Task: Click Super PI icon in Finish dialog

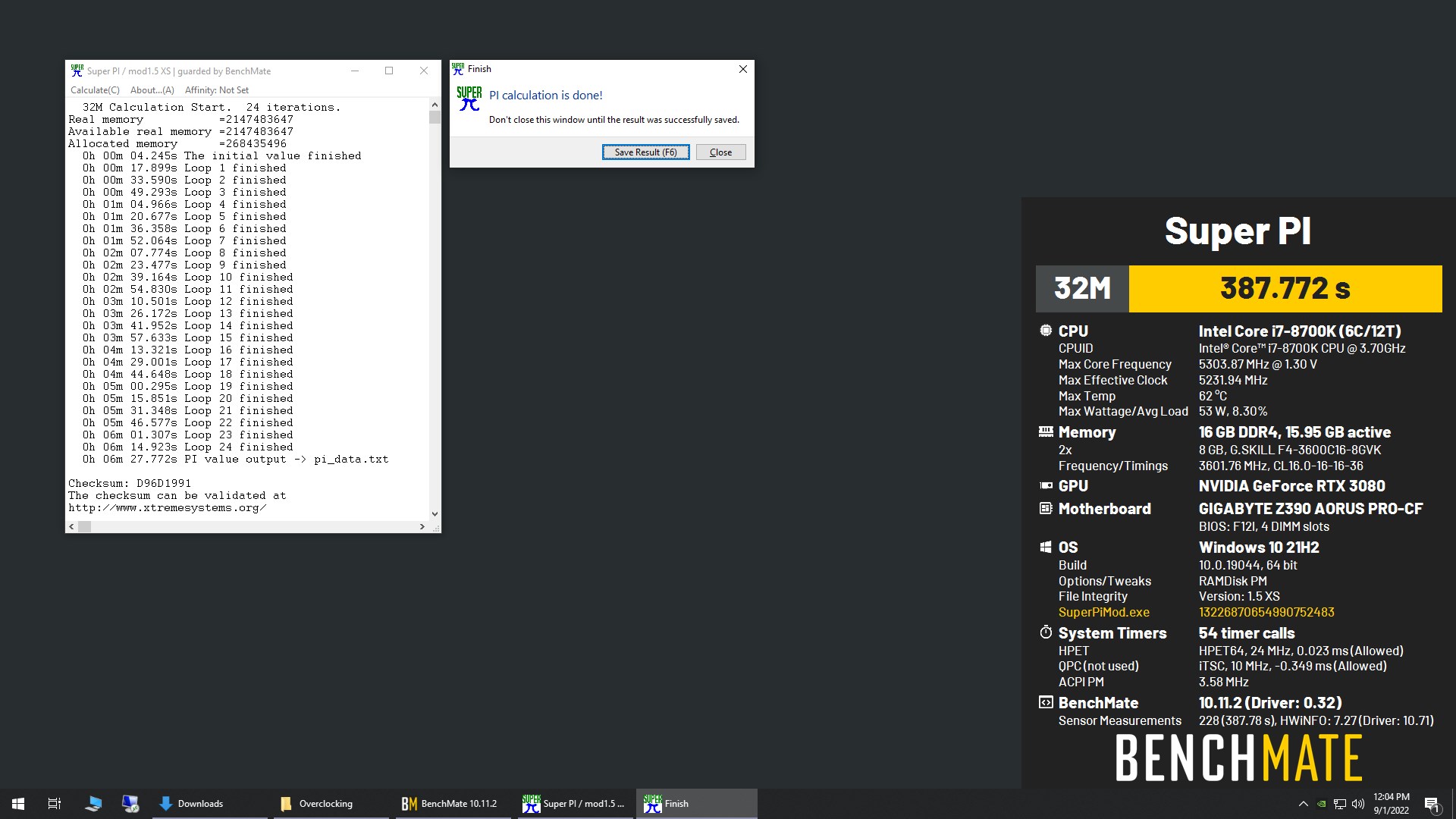Action: [x=469, y=99]
